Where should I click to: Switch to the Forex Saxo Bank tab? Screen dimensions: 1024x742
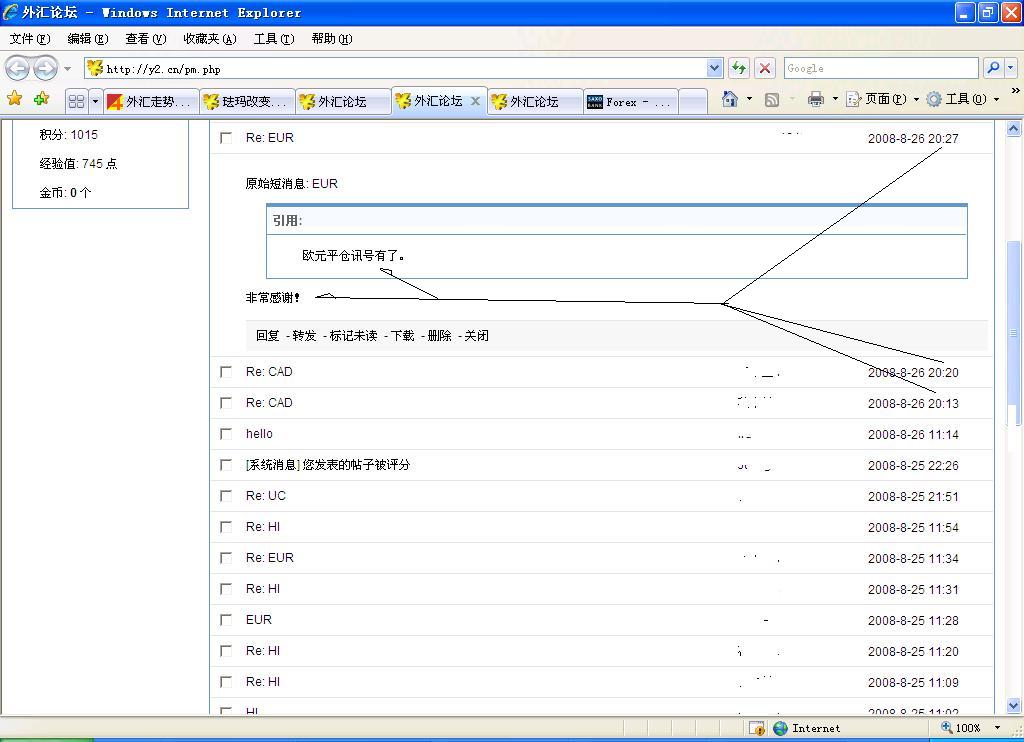pyautogui.click(x=631, y=101)
